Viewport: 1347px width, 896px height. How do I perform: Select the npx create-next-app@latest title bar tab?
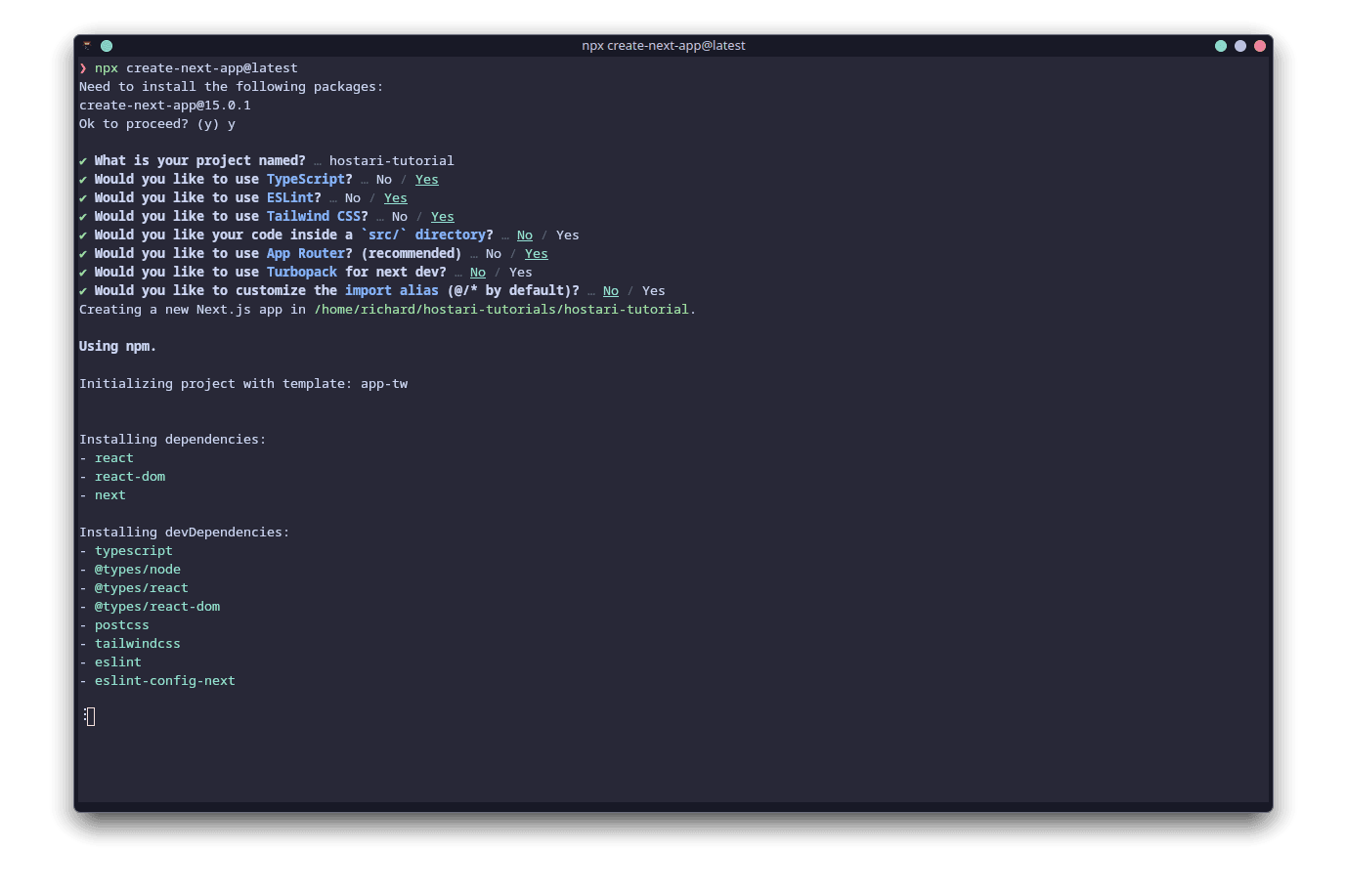coord(664,45)
